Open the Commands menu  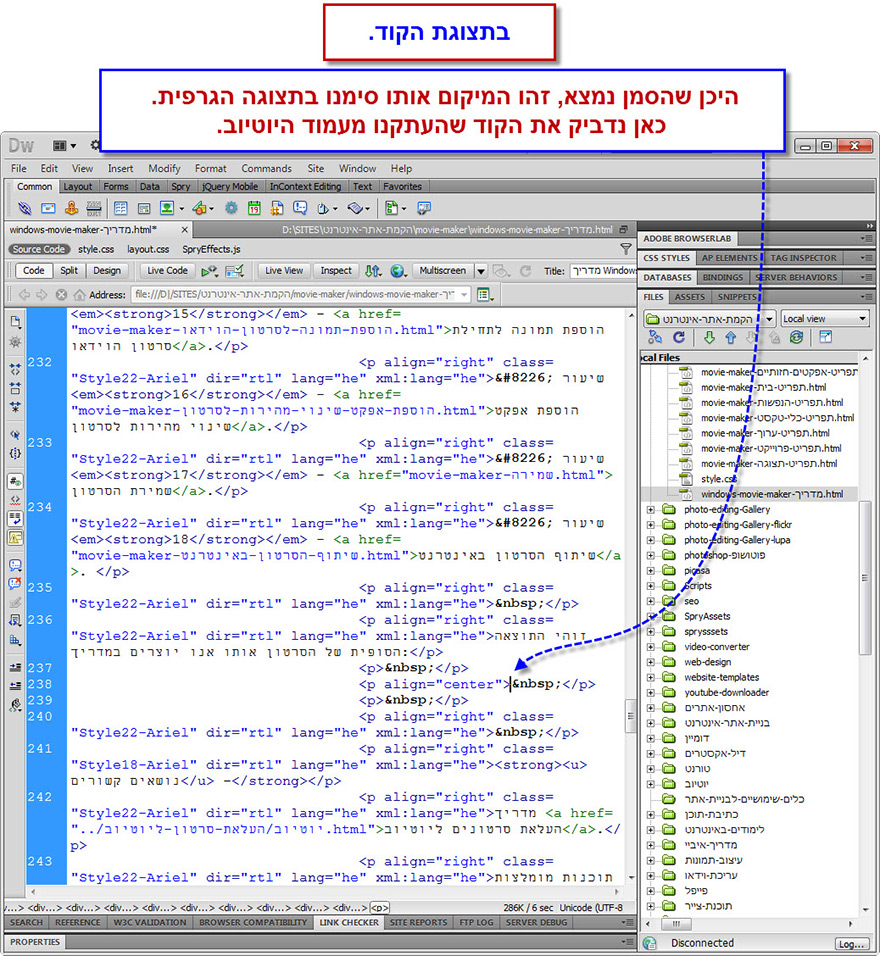pyautogui.click(x=267, y=168)
